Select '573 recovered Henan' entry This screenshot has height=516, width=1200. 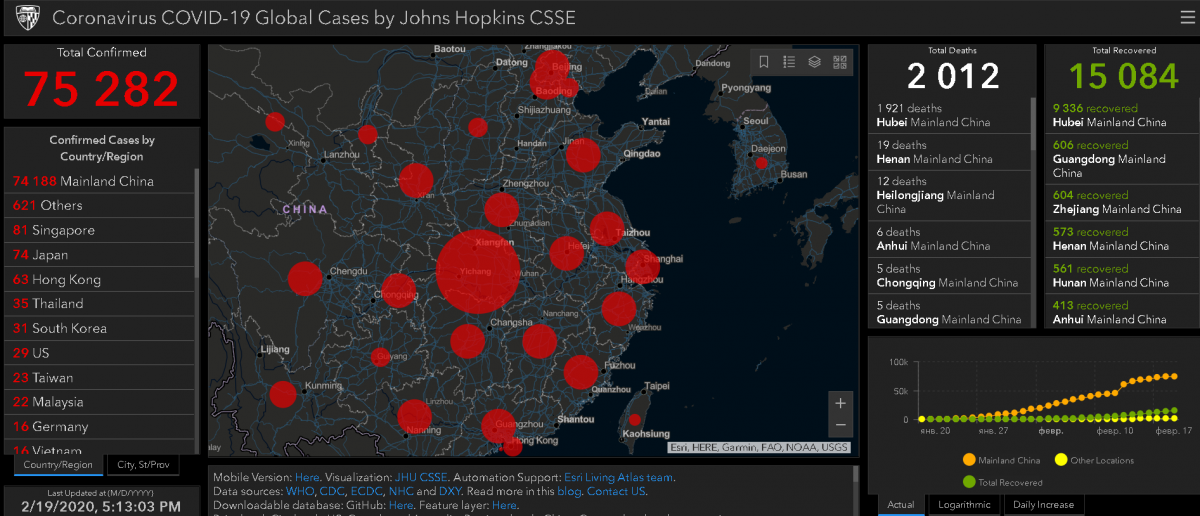pyautogui.click(x=1119, y=238)
